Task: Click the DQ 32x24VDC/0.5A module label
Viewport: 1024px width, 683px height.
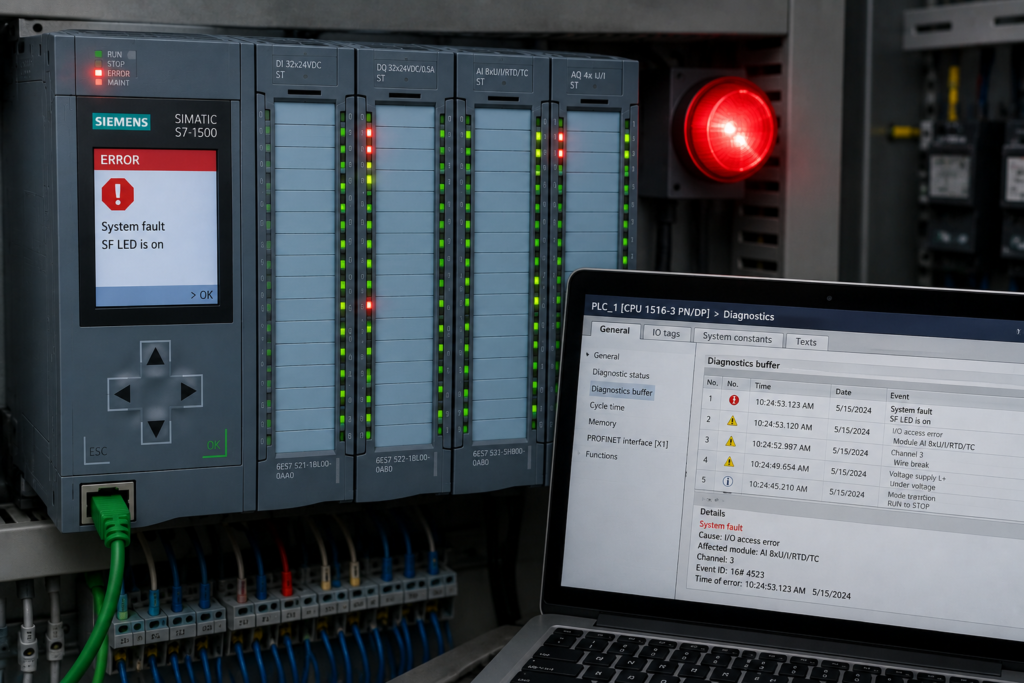Action: point(405,72)
